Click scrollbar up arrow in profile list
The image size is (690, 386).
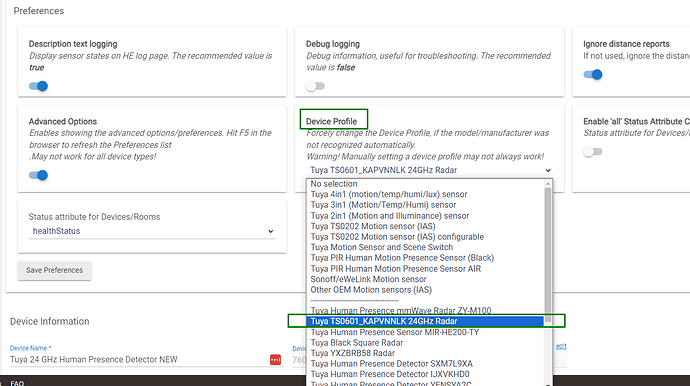[548, 184]
